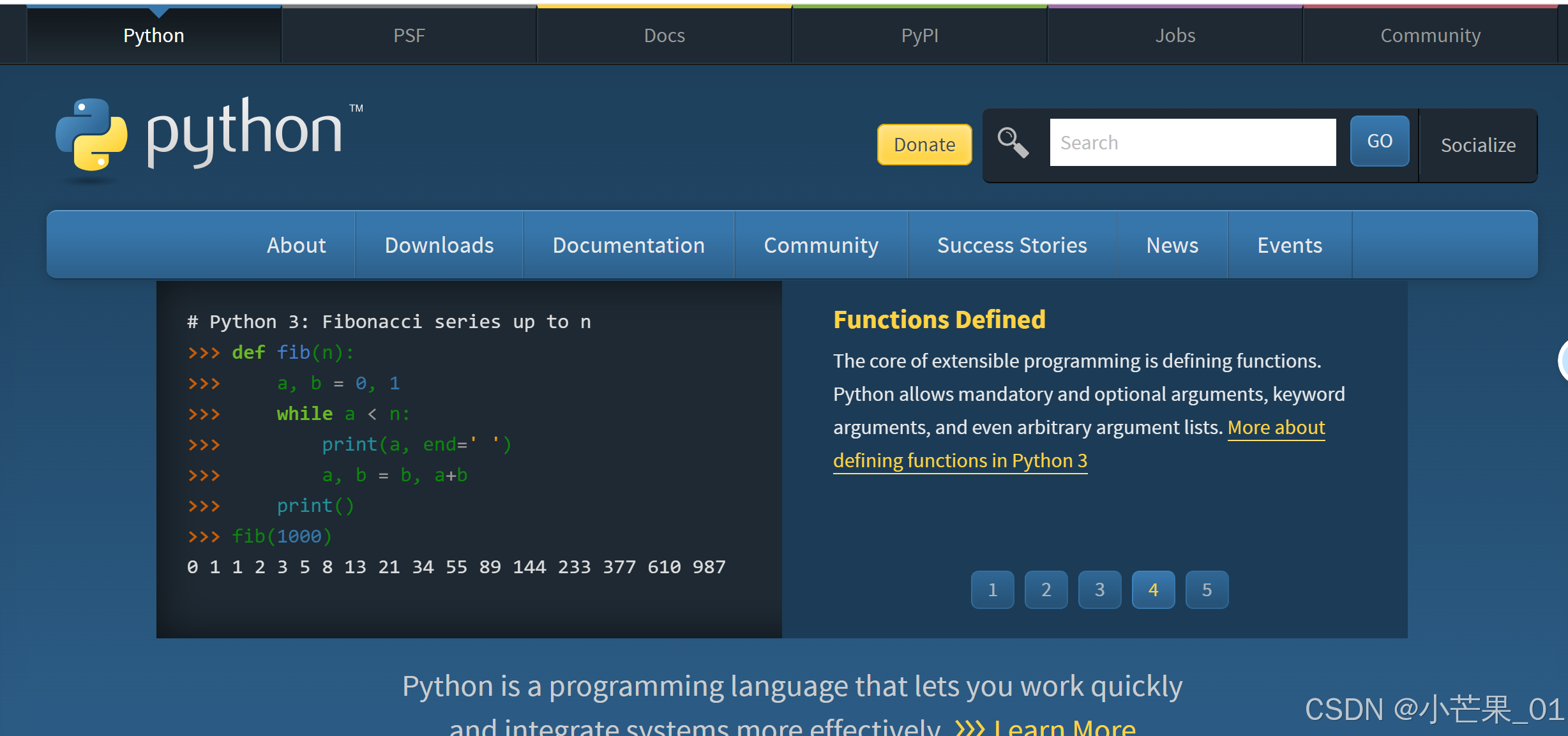Open the Downloads menu
The height and width of the screenshot is (736, 1568).
click(439, 245)
